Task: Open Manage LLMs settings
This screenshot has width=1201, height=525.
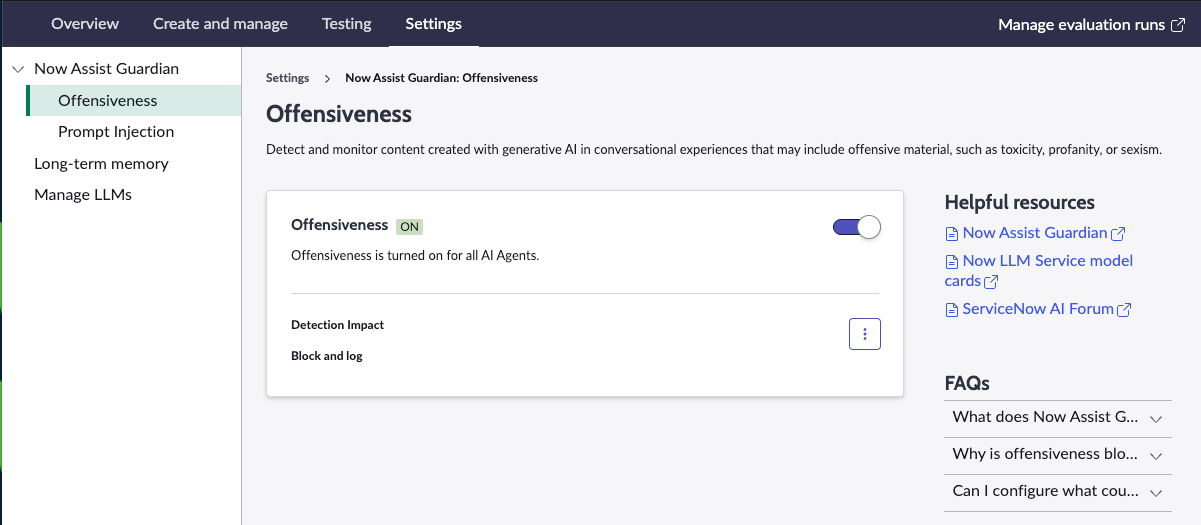Action: (83, 195)
